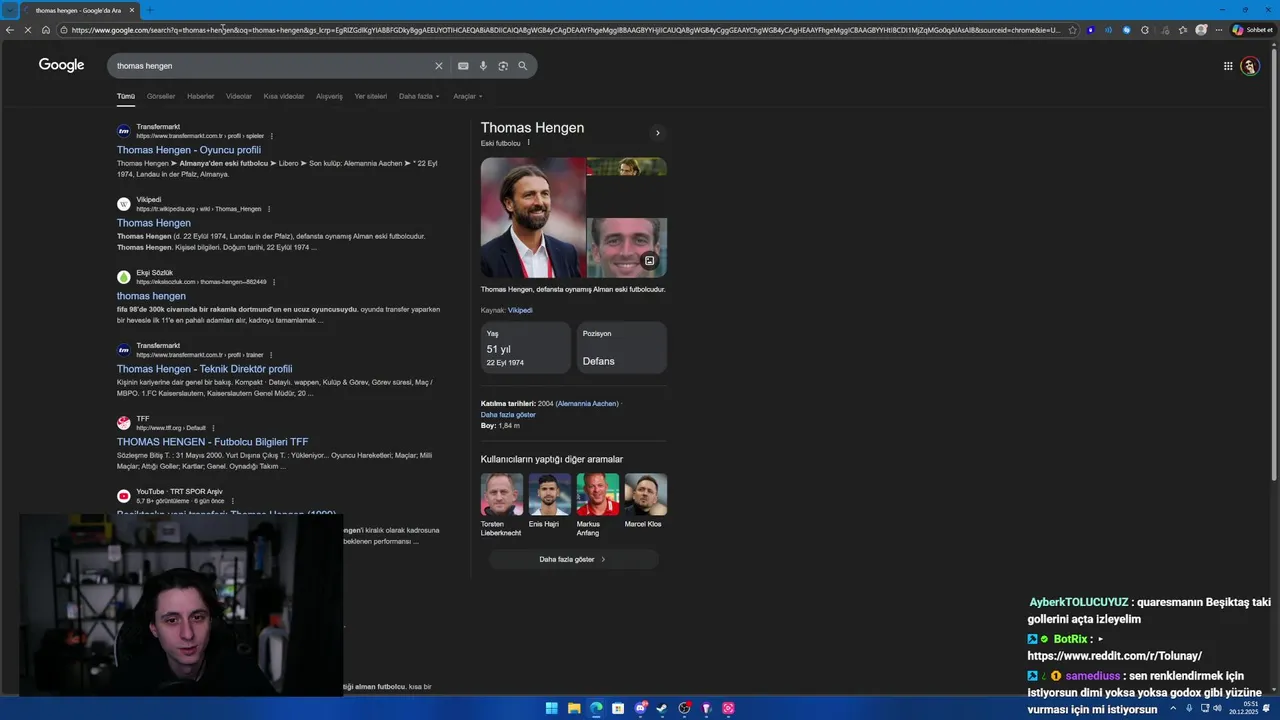Open Ekşi Sözlük 'thomas hengen' result
1280x720 pixels.
[x=151, y=296]
